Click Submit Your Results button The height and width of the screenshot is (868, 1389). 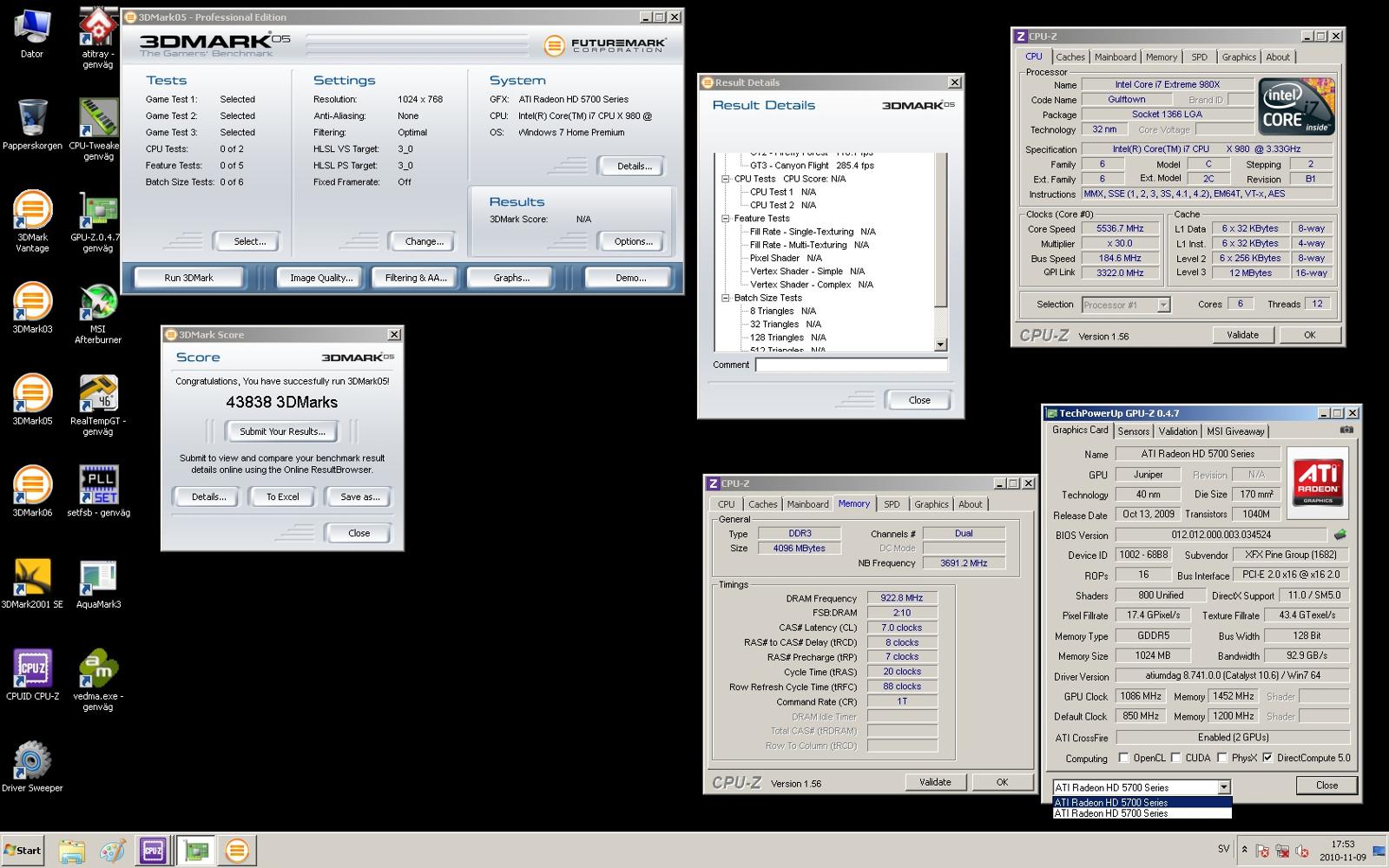pyautogui.click(x=282, y=431)
